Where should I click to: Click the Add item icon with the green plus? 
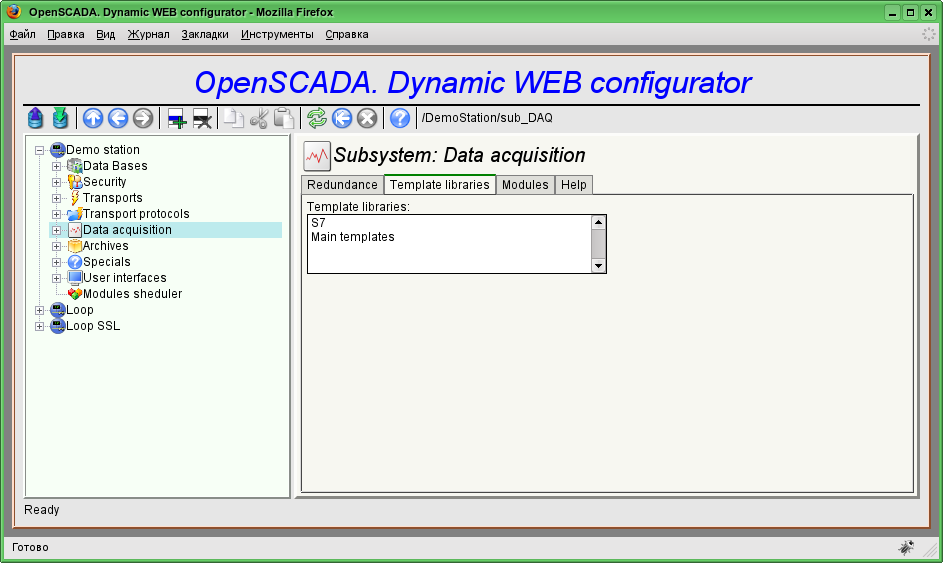click(x=177, y=118)
